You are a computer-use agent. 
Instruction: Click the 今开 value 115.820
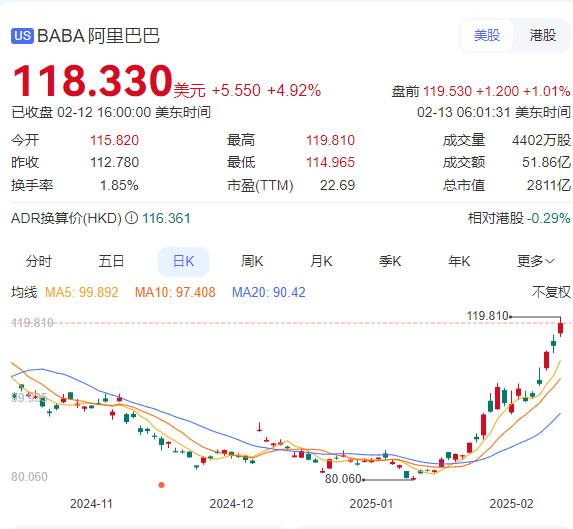pos(114,140)
